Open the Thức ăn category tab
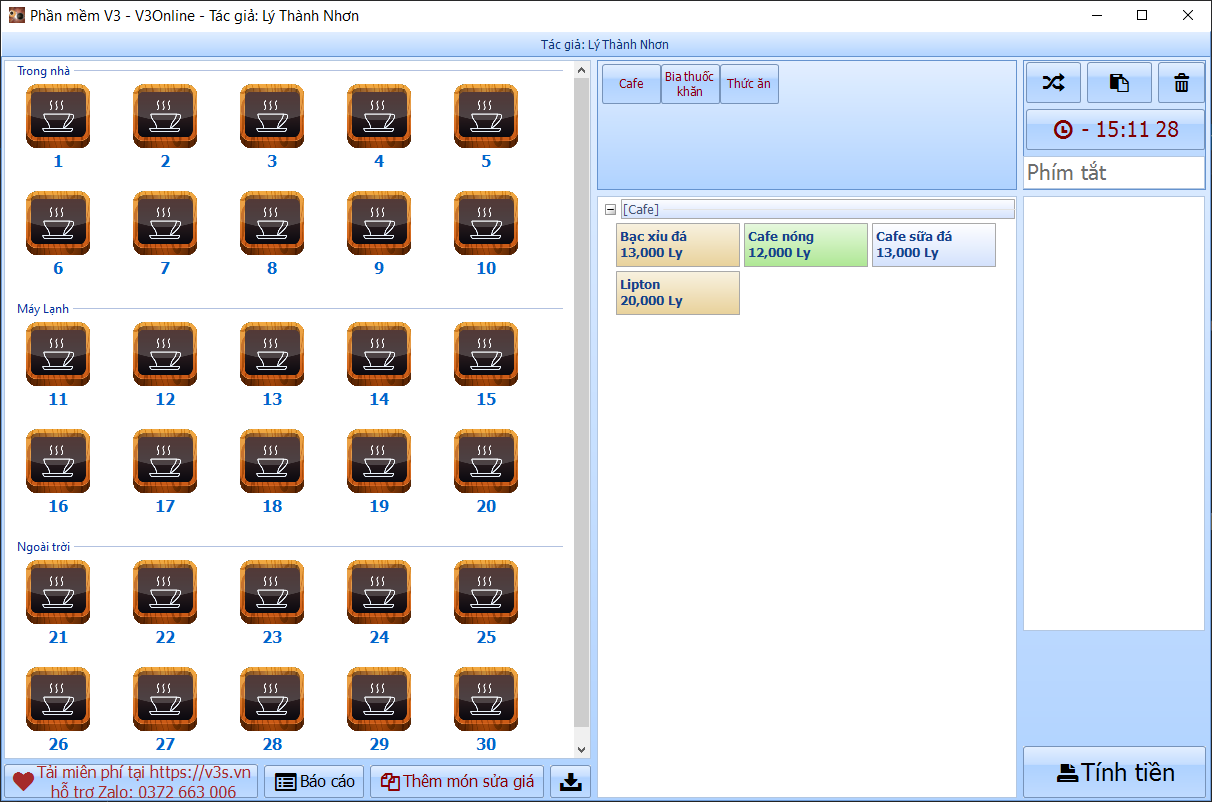 coord(749,84)
